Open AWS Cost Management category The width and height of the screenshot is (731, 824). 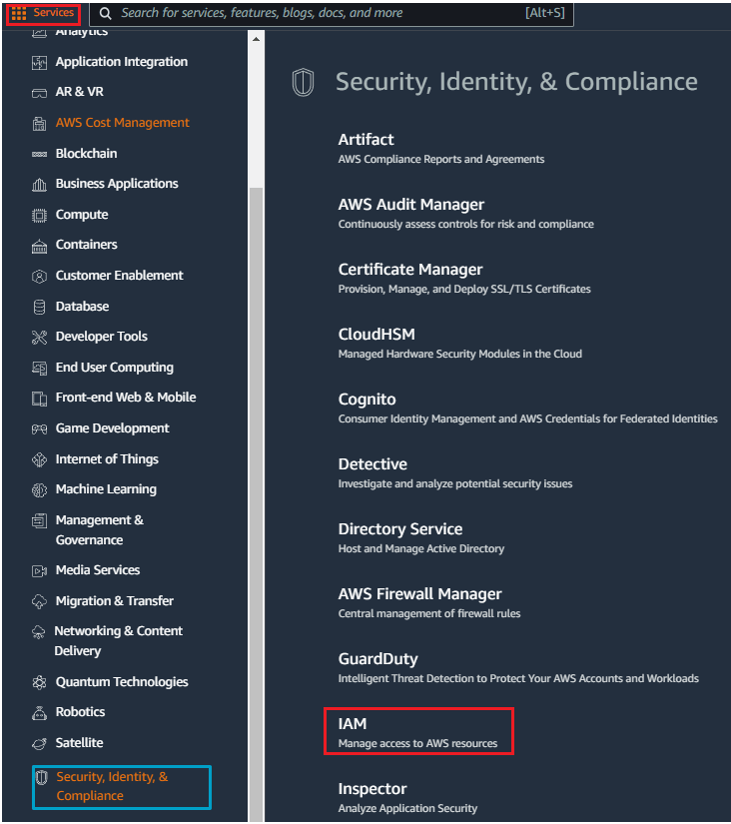point(122,122)
